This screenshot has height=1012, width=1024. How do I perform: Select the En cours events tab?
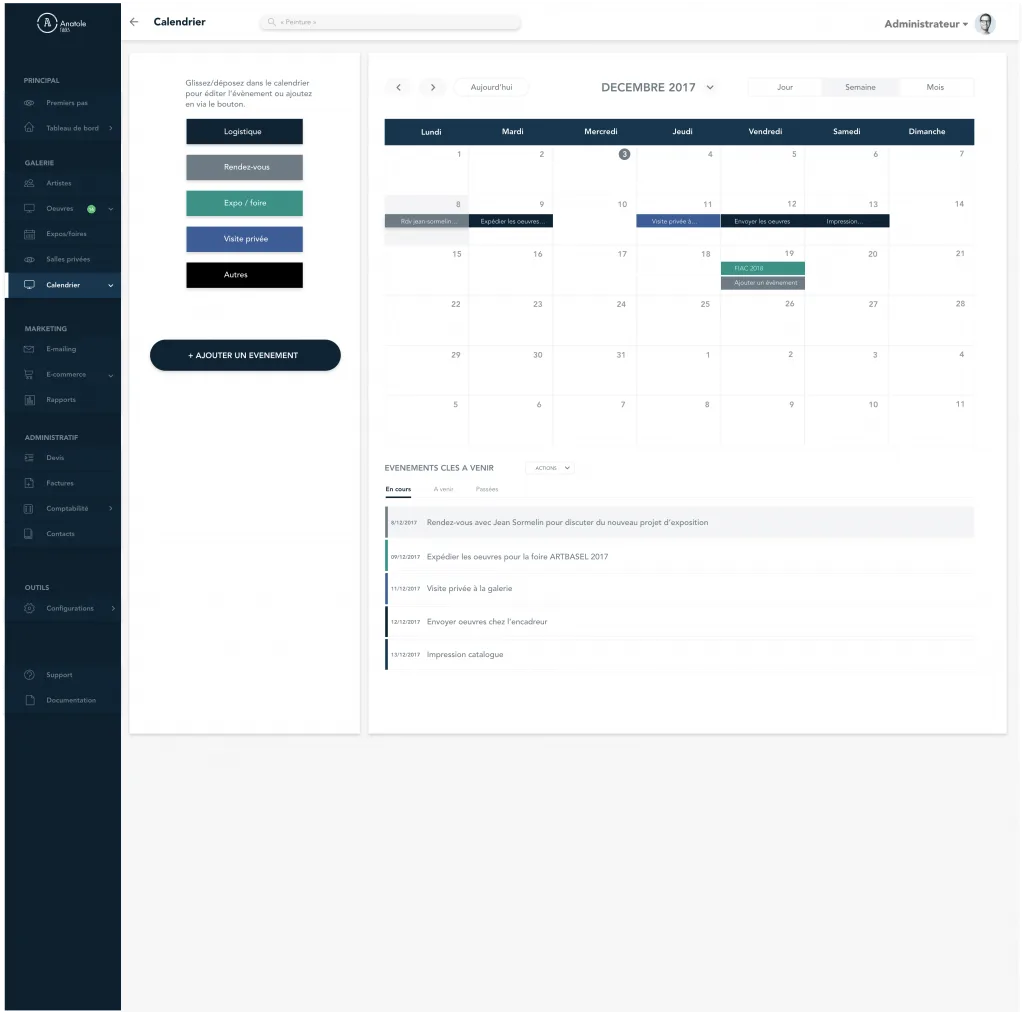398,490
